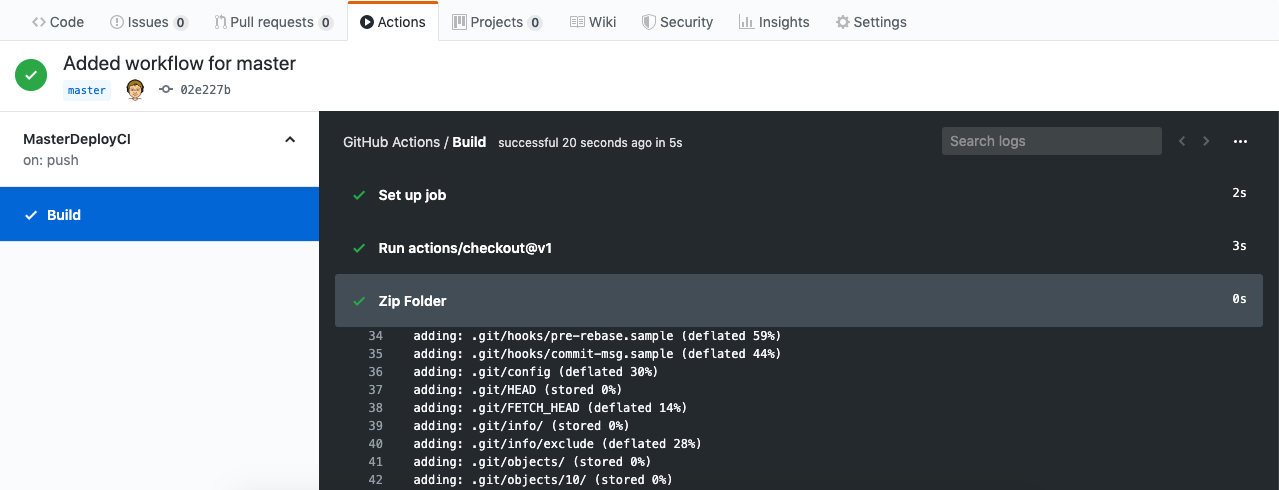This screenshot has width=1279, height=490.
Task: Expand the Run actions/checkout@v1 step
Action: coord(464,247)
